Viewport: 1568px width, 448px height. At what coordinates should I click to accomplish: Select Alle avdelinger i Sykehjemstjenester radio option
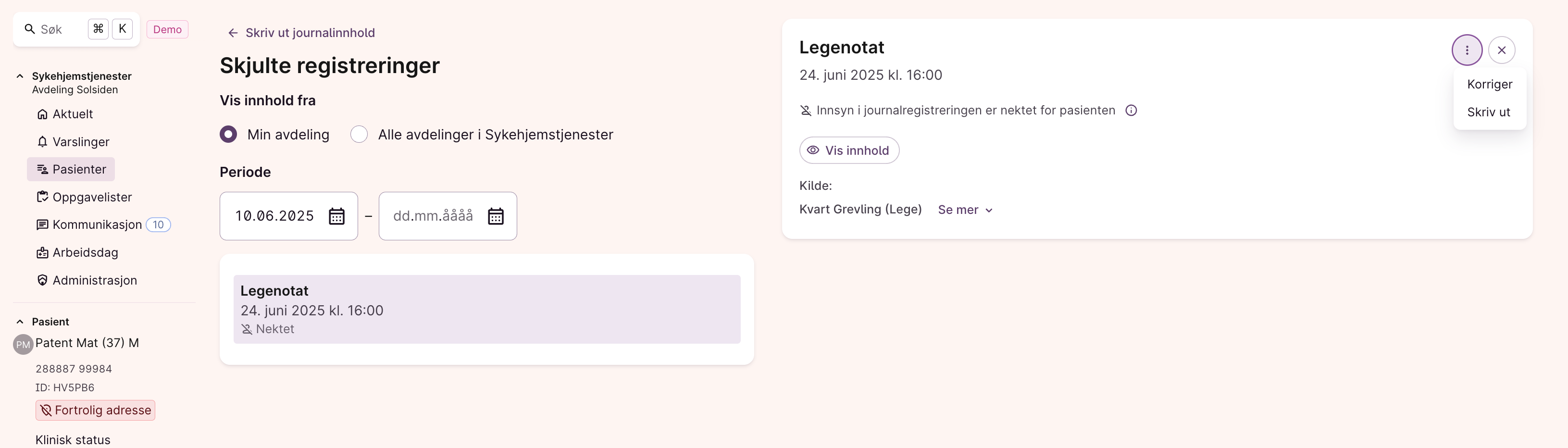click(x=359, y=134)
